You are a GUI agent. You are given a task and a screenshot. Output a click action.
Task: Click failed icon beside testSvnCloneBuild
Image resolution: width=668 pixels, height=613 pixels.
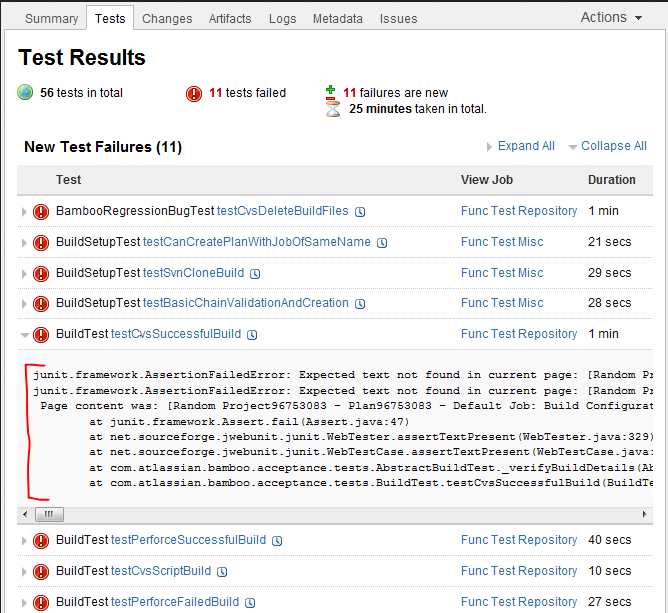pos(41,273)
